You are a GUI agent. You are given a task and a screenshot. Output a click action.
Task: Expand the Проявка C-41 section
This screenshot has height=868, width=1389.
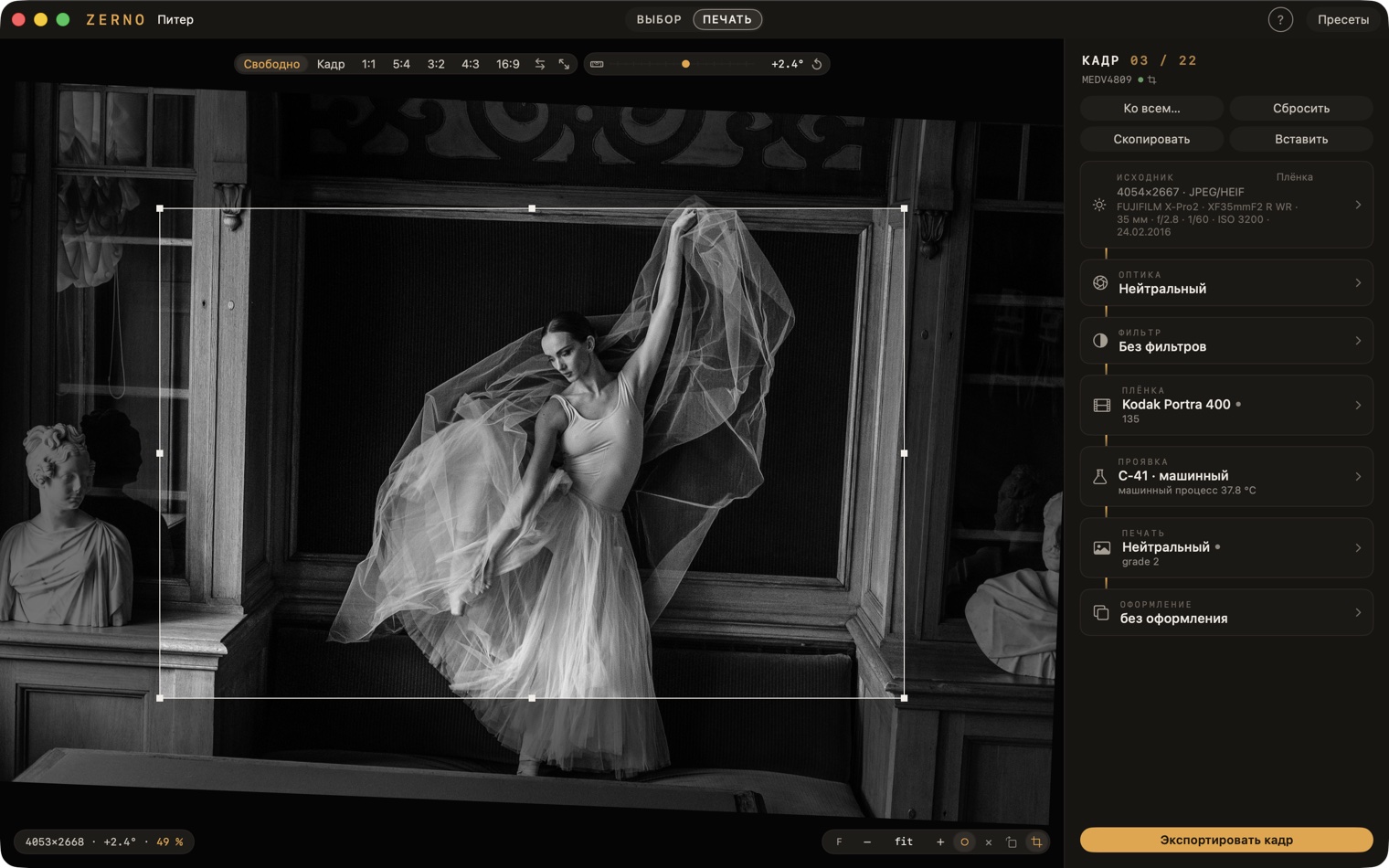click(x=1226, y=476)
